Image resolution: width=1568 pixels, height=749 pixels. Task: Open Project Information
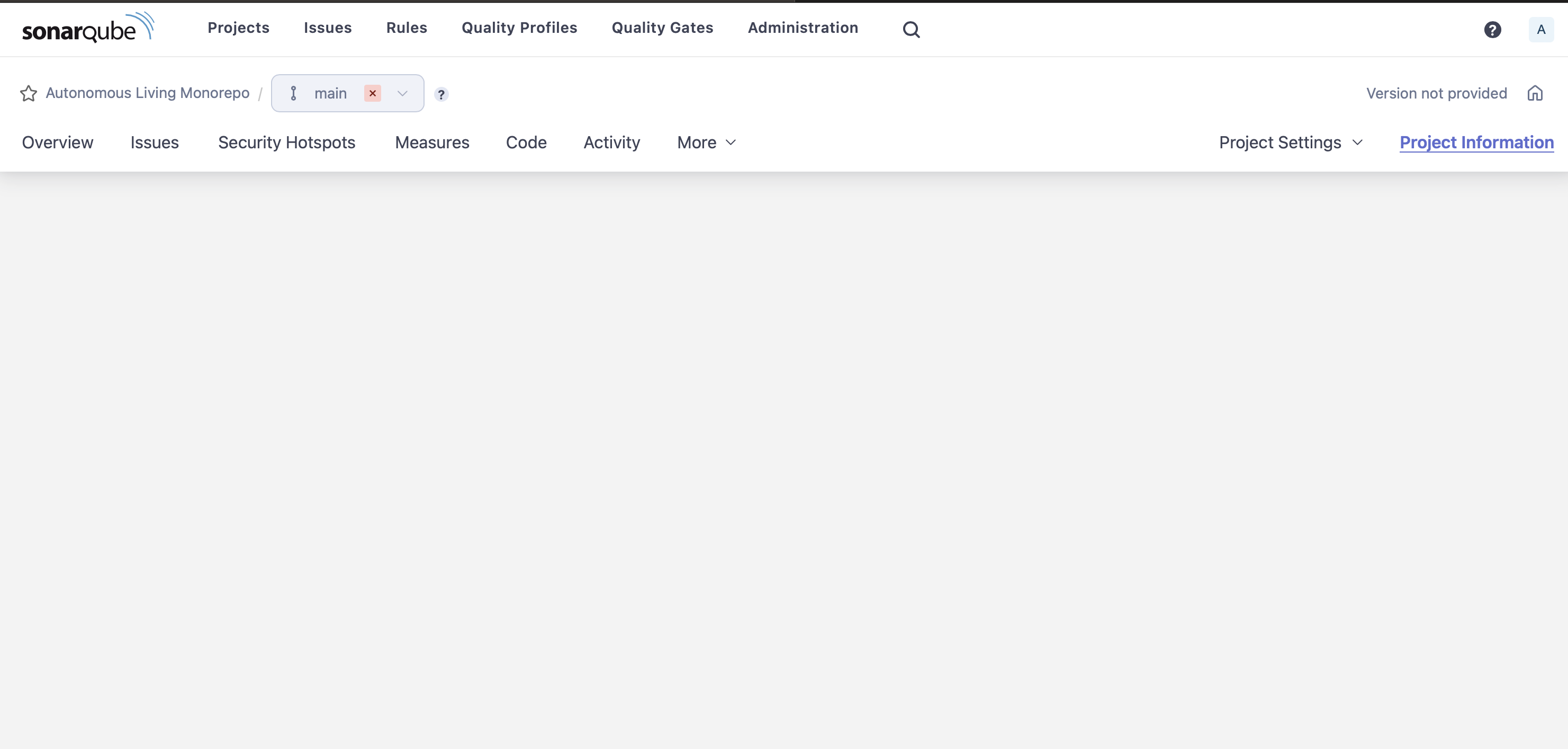pyautogui.click(x=1477, y=142)
